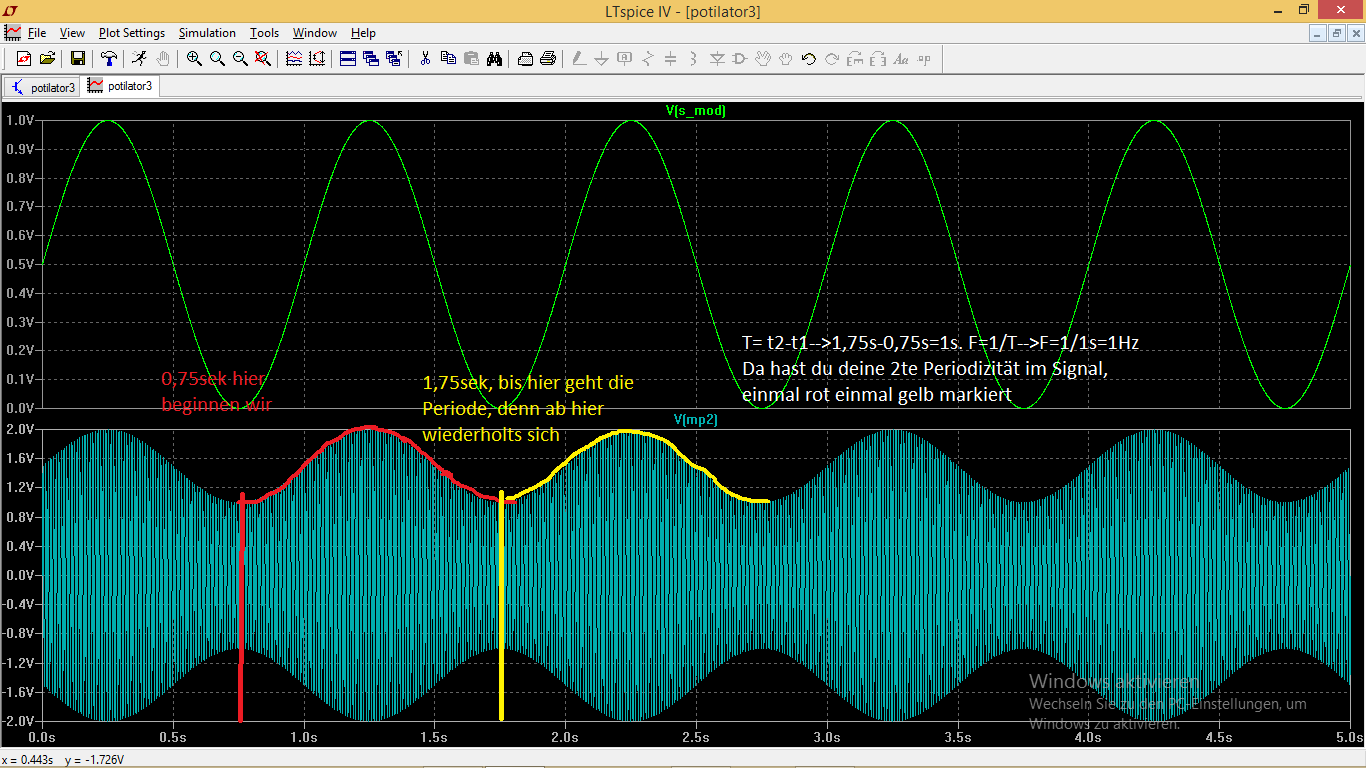The width and height of the screenshot is (1366, 768).
Task: Open a file with the folder icon
Action: point(47,59)
